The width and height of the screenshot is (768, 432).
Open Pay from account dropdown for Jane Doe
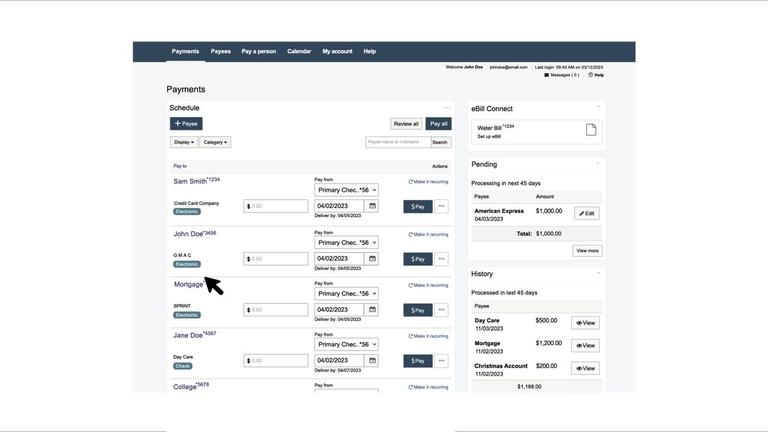pos(346,344)
